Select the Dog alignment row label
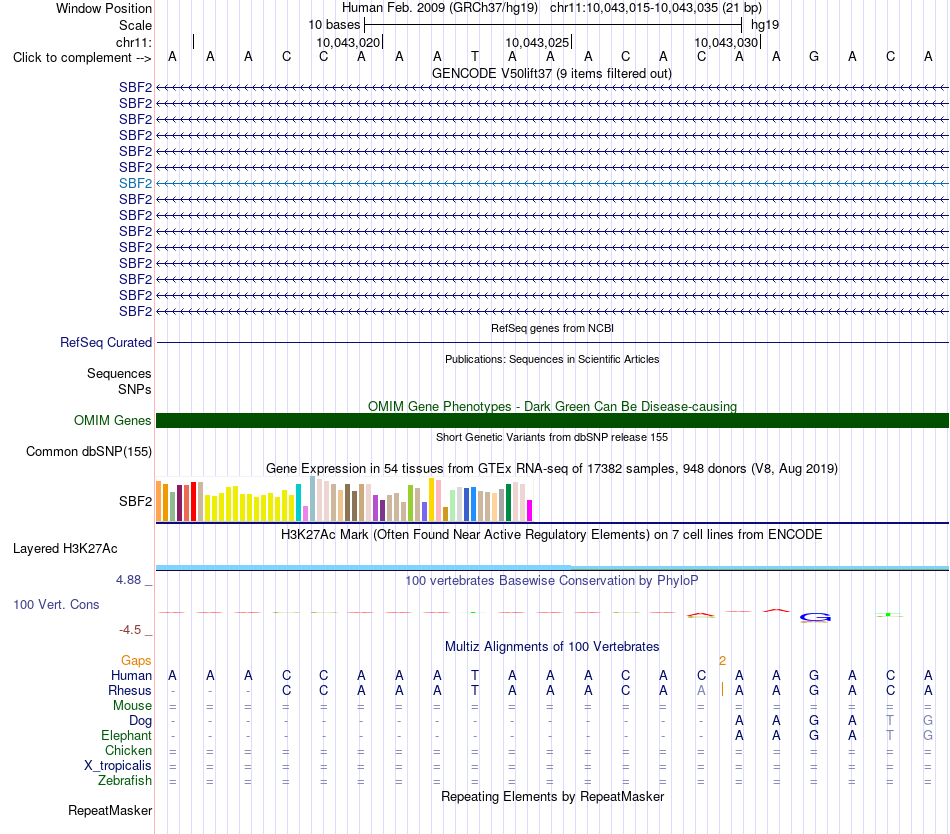The height and width of the screenshot is (834, 950). pyautogui.click(x=140, y=721)
